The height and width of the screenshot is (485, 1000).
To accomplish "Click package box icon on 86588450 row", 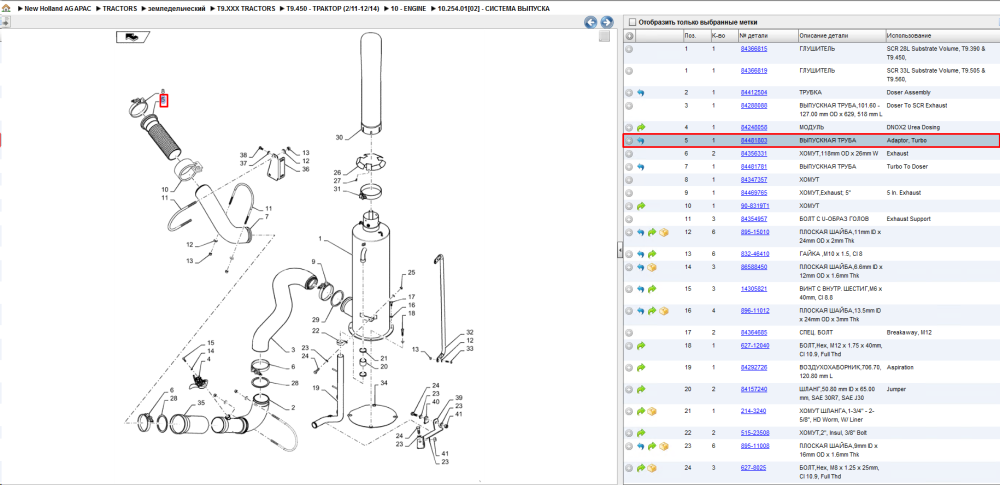I will pos(652,267).
